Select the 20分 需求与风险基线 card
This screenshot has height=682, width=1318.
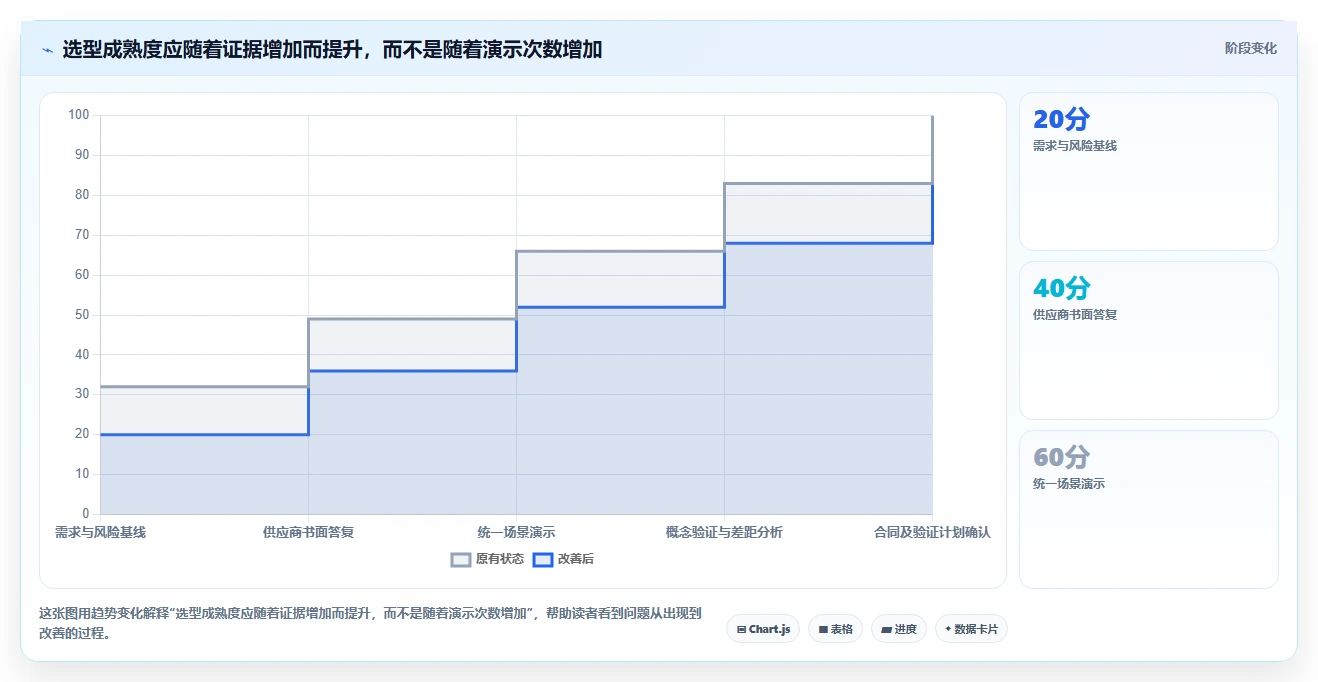(1148, 171)
